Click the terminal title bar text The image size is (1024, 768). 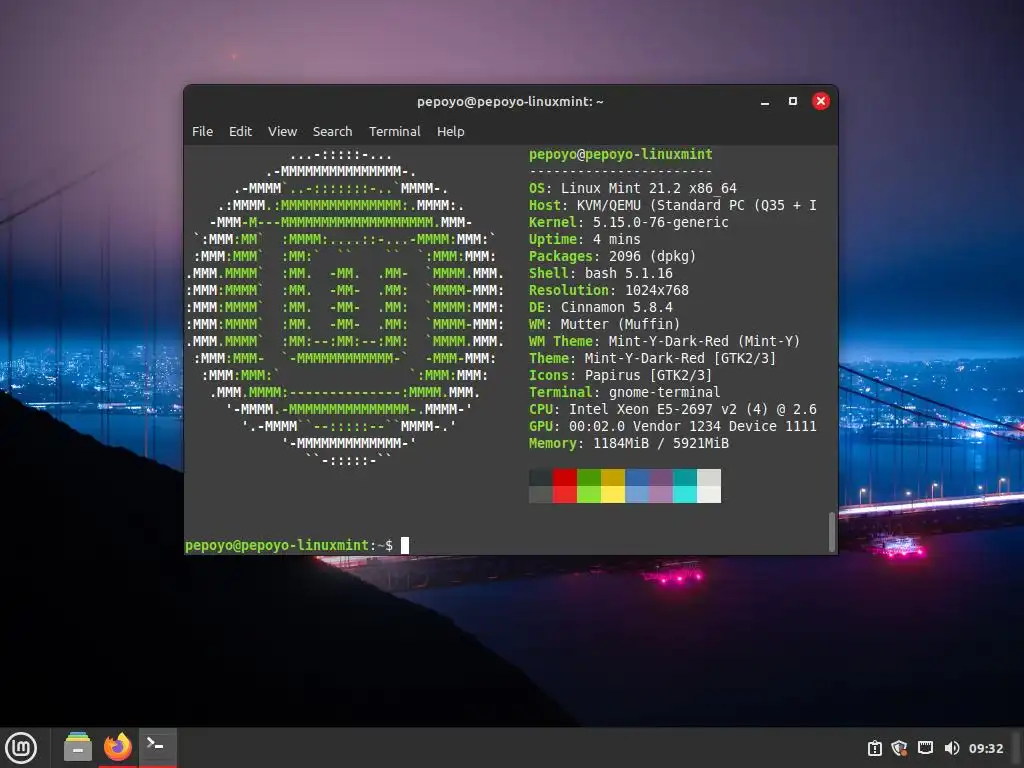[510, 101]
